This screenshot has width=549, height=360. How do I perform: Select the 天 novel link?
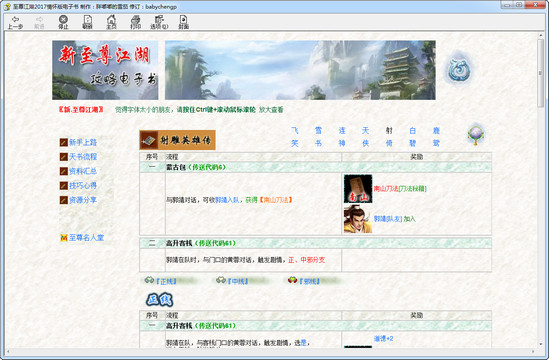pyautogui.click(x=366, y=131)
